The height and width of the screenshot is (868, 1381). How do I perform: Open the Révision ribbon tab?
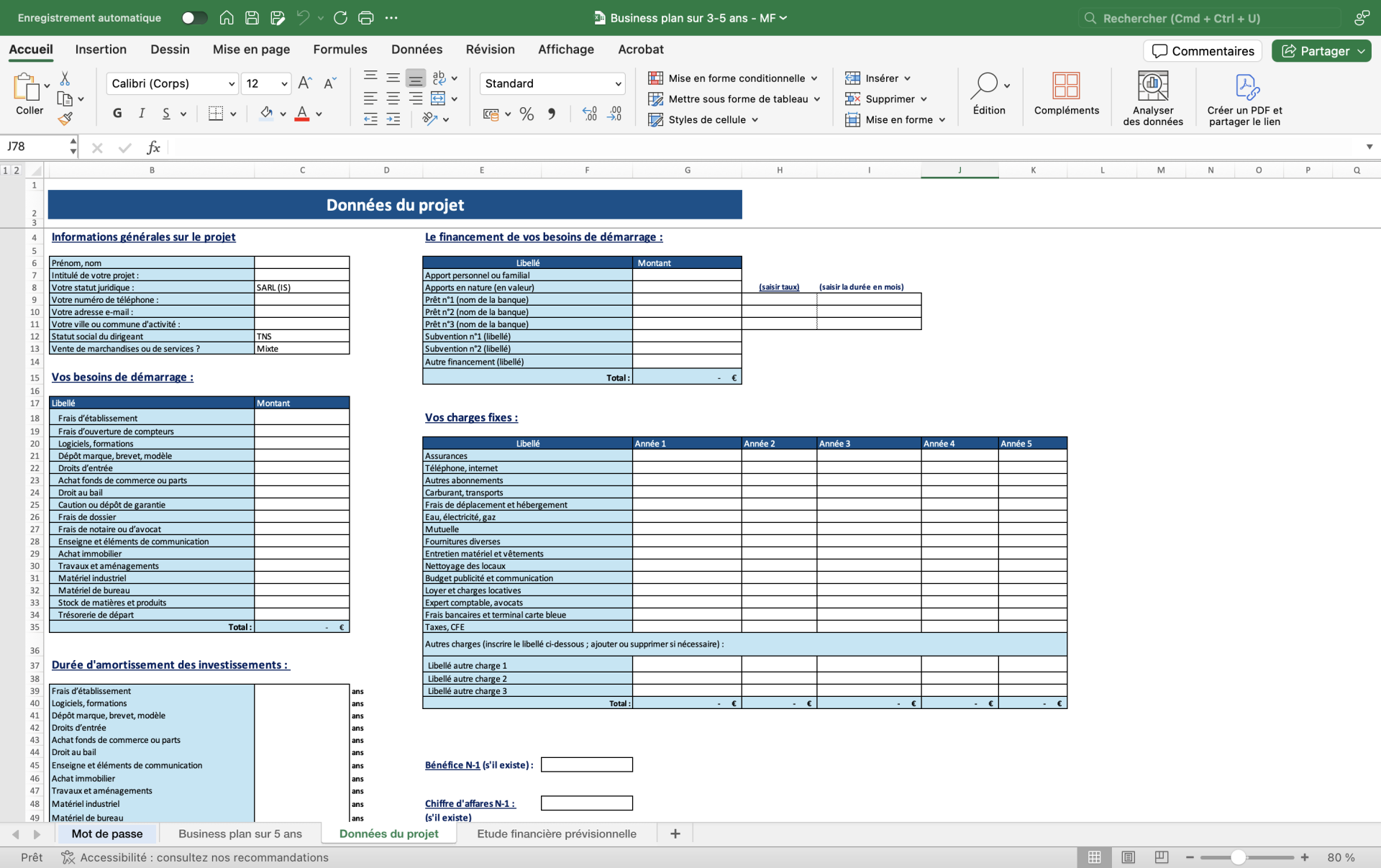[x=491, y=50]
